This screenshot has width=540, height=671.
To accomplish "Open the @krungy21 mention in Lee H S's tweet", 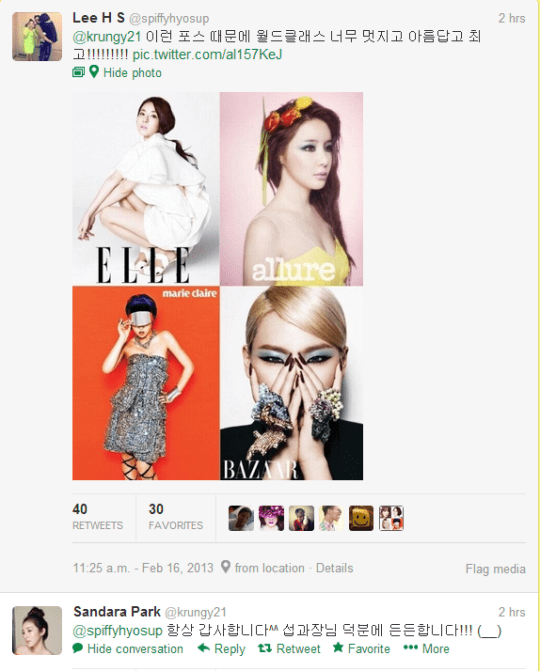I will [x=107, y=37].
